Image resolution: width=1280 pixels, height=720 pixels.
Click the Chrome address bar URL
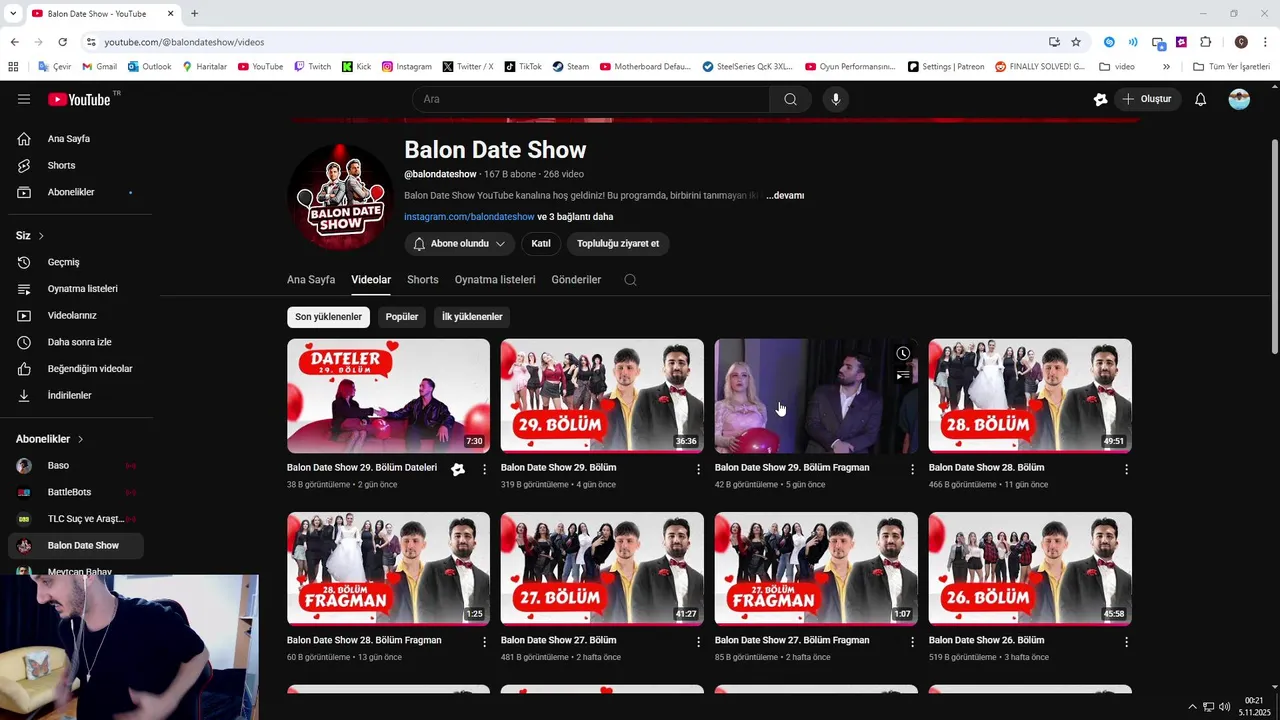point(185,42)
